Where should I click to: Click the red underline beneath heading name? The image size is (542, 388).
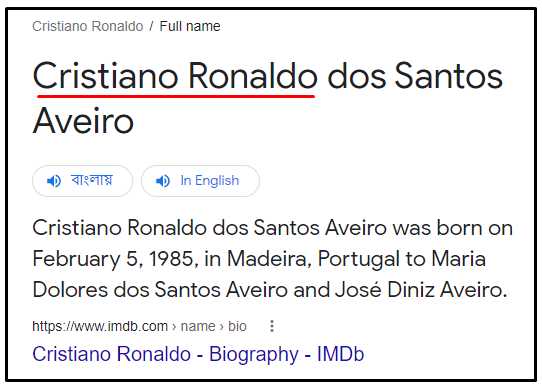(176, 96)
